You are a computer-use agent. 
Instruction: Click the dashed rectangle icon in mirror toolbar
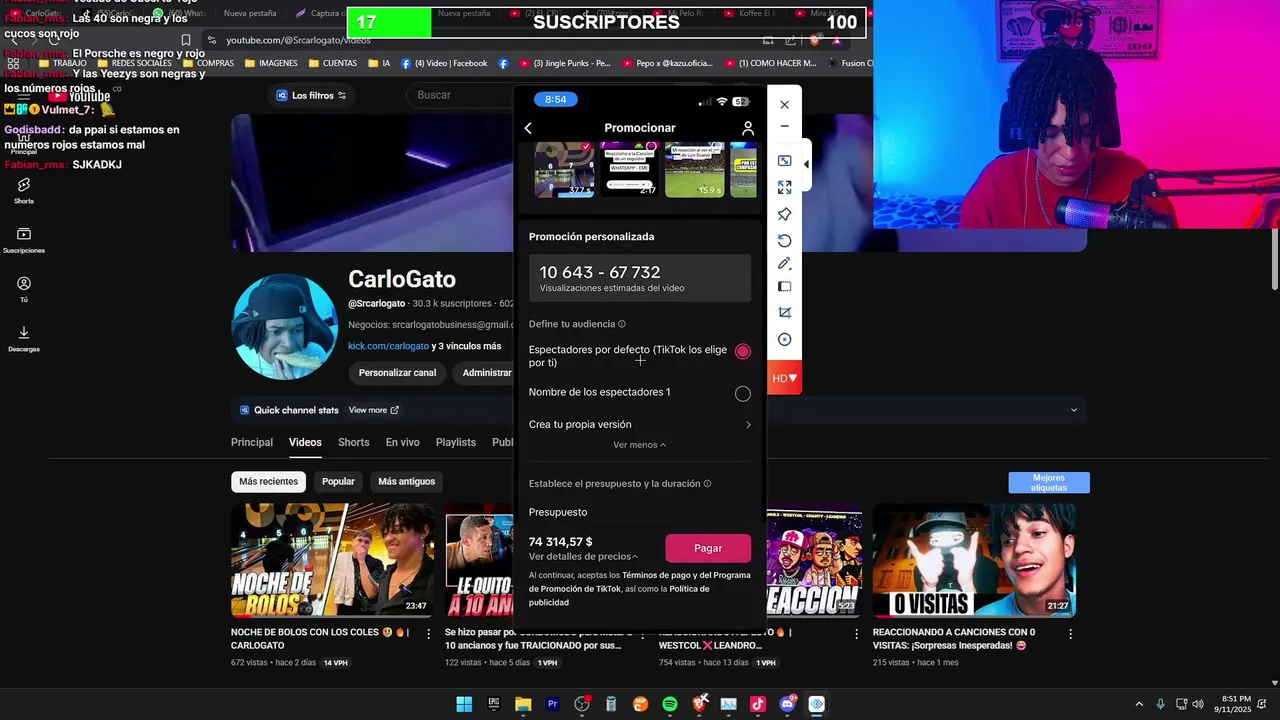784,287
